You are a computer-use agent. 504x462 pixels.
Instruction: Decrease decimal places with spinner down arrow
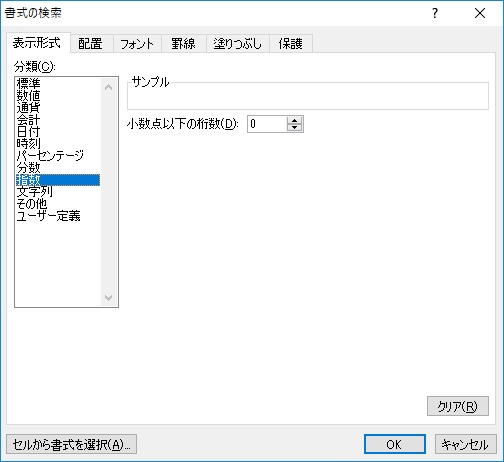tap(294, 128)
